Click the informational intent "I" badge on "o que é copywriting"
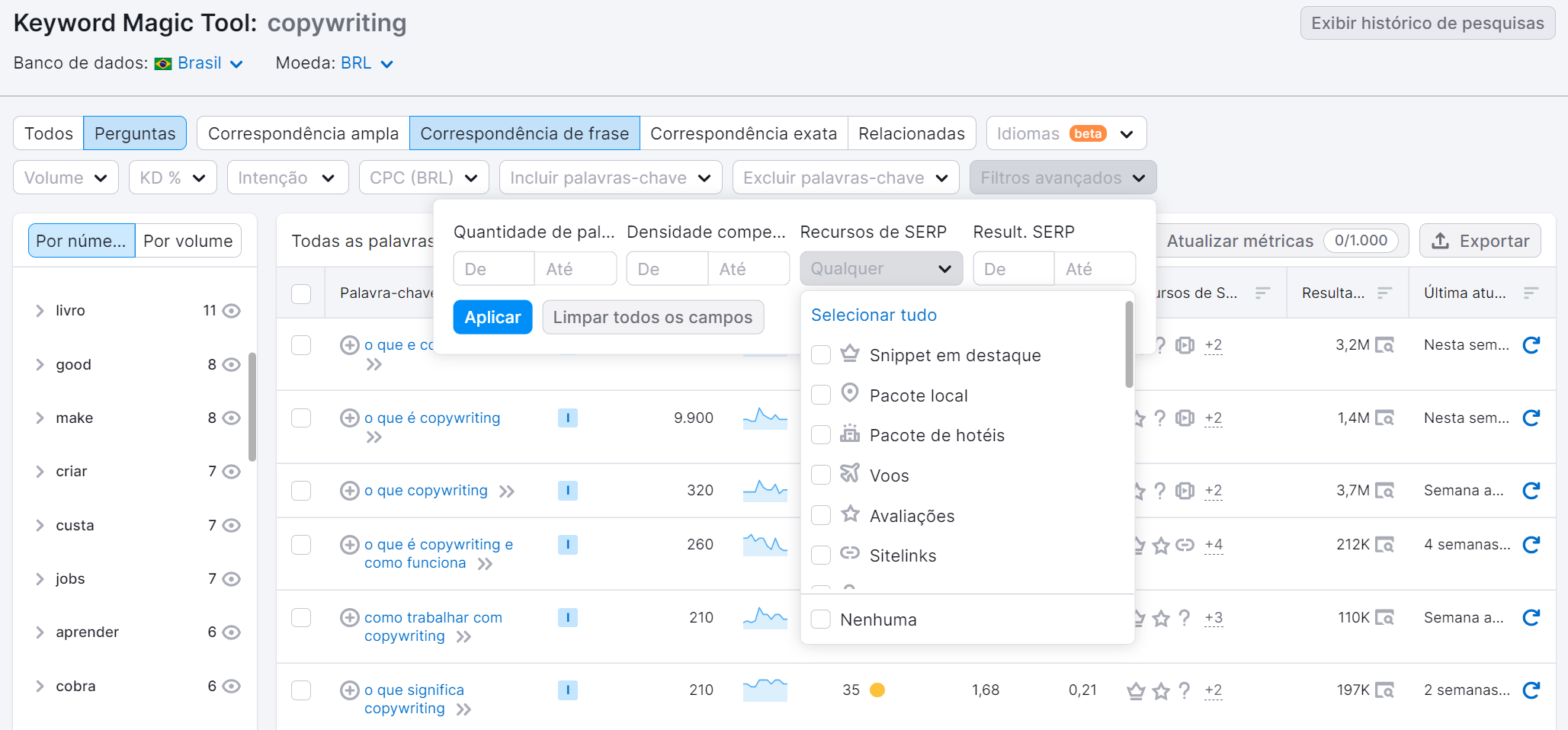Viewport: 1568px width, 730px height. (567, 418)
